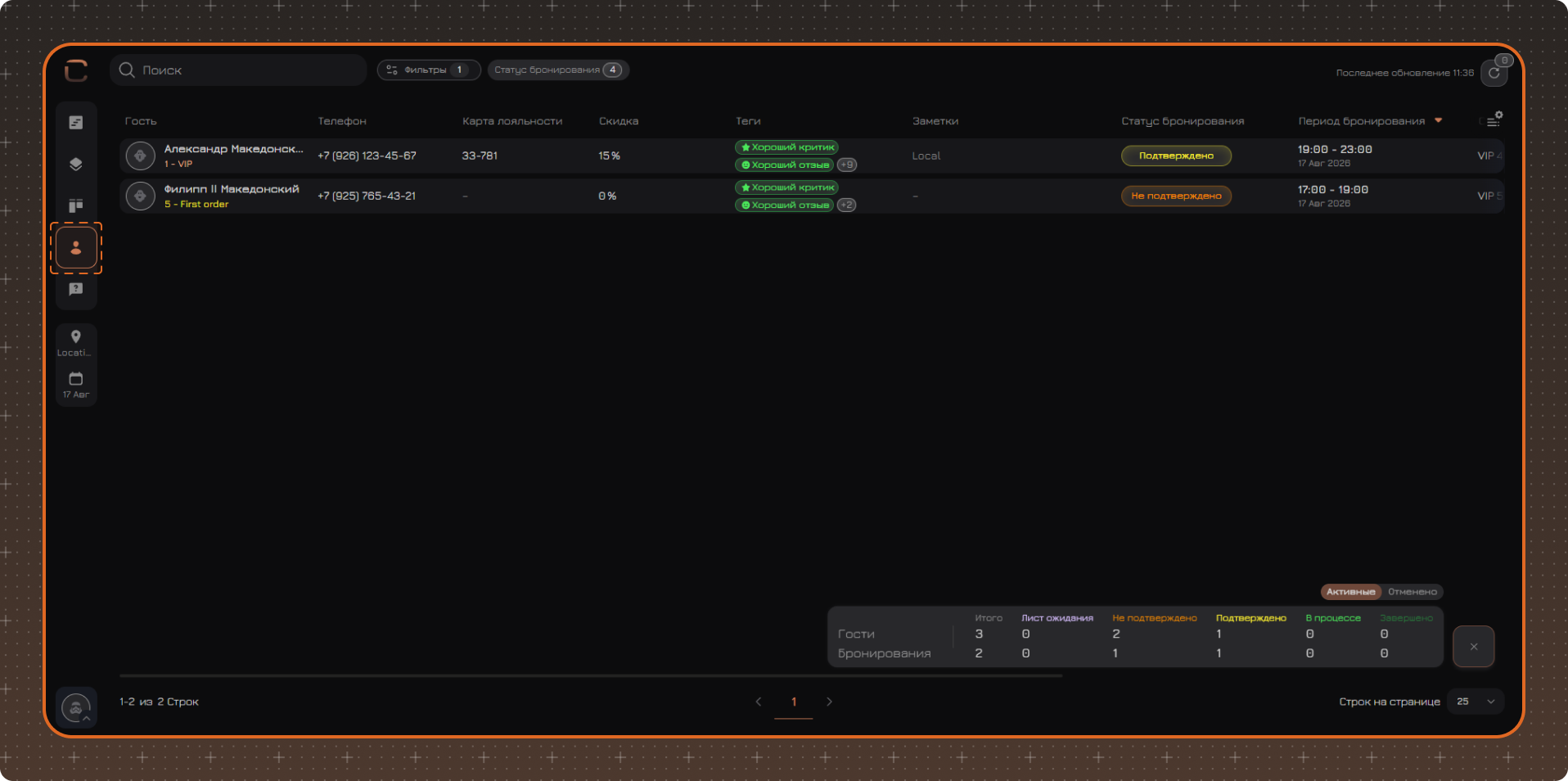Go to the previous page arrow
This screenshot has width=1568, height=781.
point(759,702)
